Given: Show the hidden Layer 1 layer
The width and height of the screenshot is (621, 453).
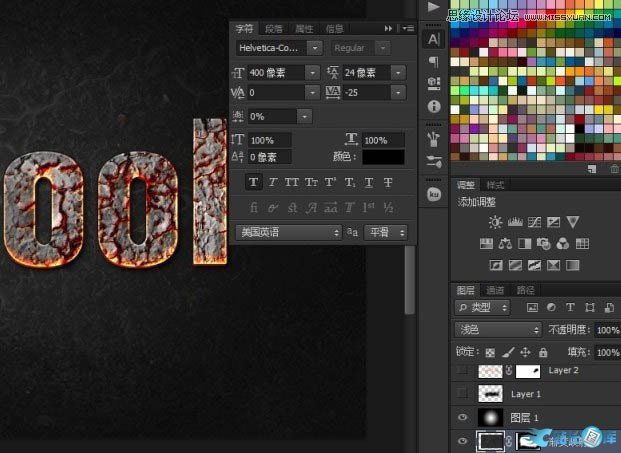Looking at the screenshot, I should tap(461, 394).
